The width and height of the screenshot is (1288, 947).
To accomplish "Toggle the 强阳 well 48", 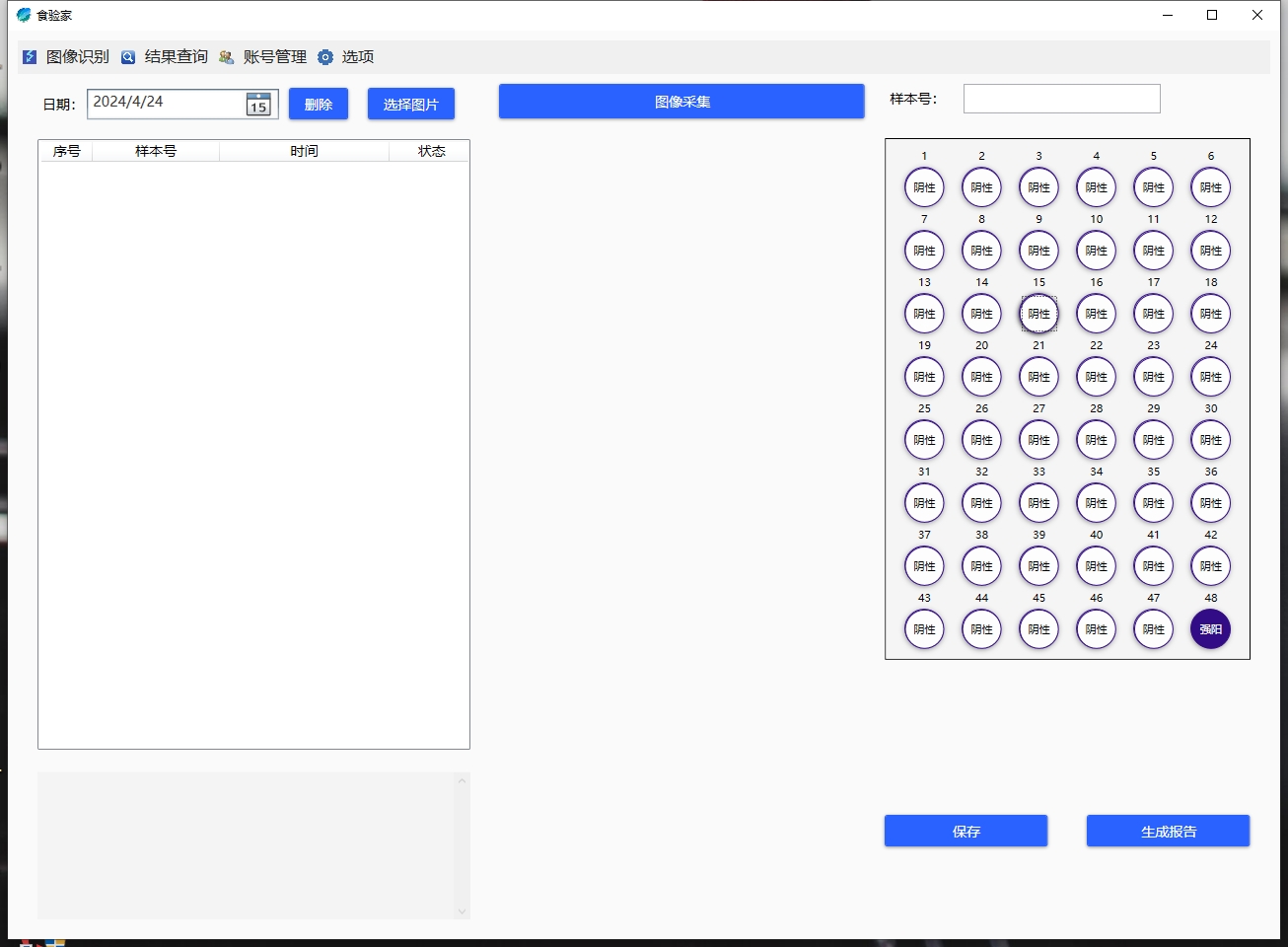I will (1211, 629).
